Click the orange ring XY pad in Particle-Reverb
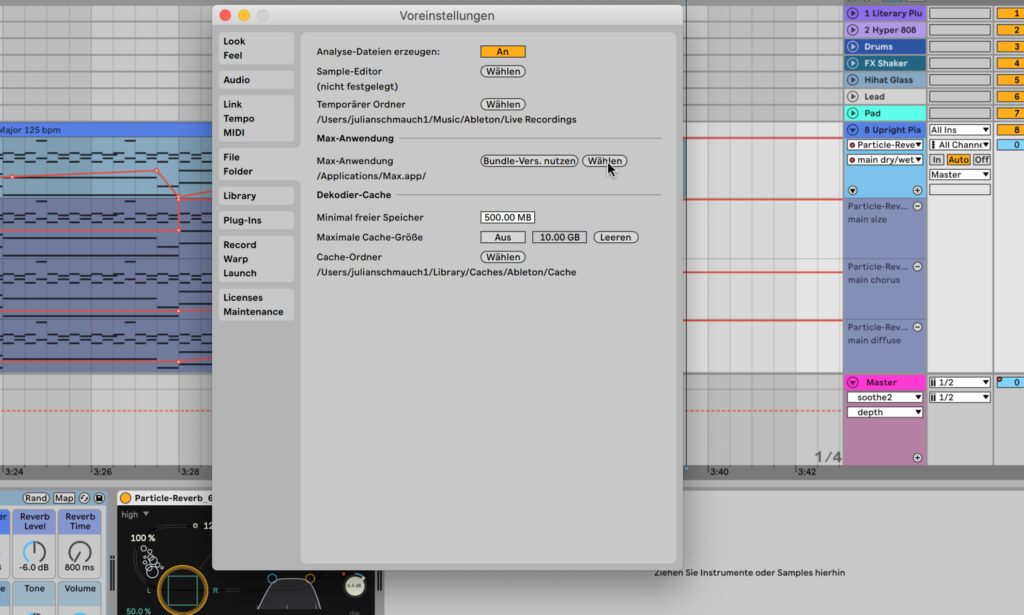The width and height of the screenshot is (1024, 615). (183, 590)
